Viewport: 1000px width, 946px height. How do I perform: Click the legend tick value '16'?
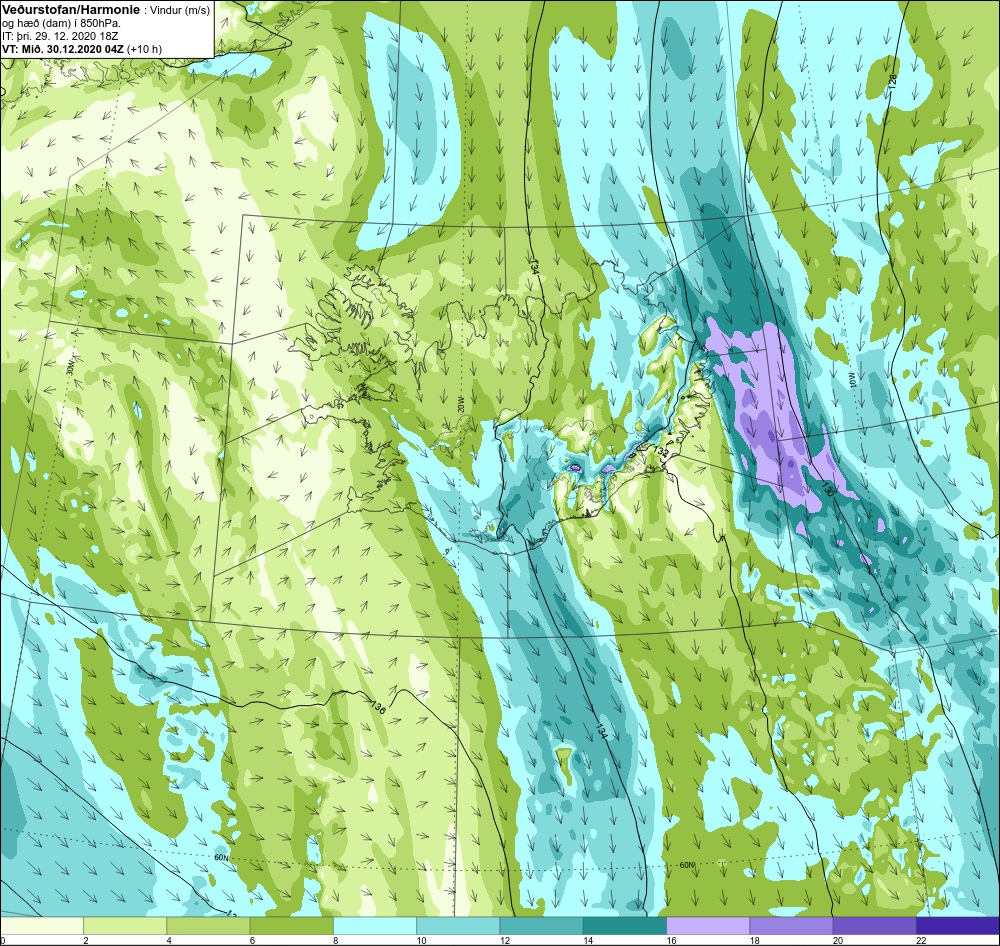pos(670,940)
